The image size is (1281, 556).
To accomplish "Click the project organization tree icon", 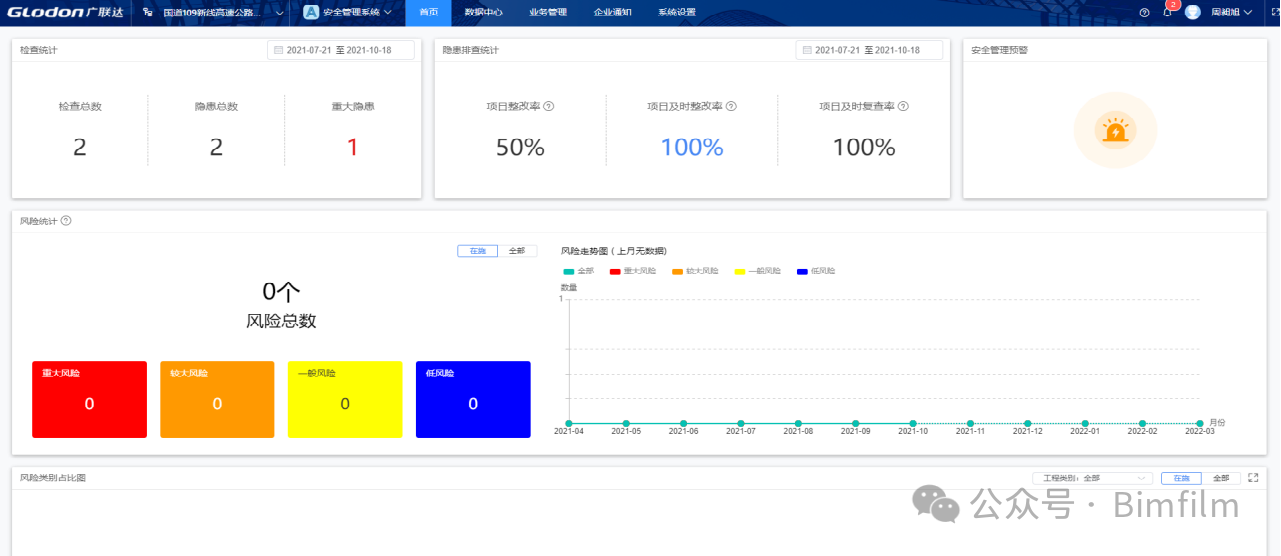I will pyautogui.click(x=148, y=12).
